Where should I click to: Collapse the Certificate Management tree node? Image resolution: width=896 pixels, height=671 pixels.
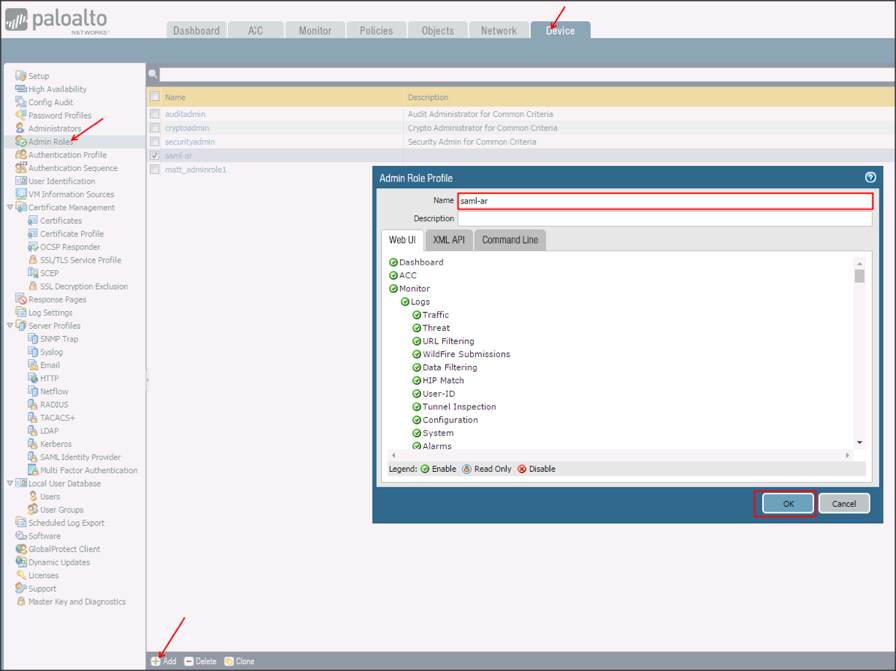10,208
